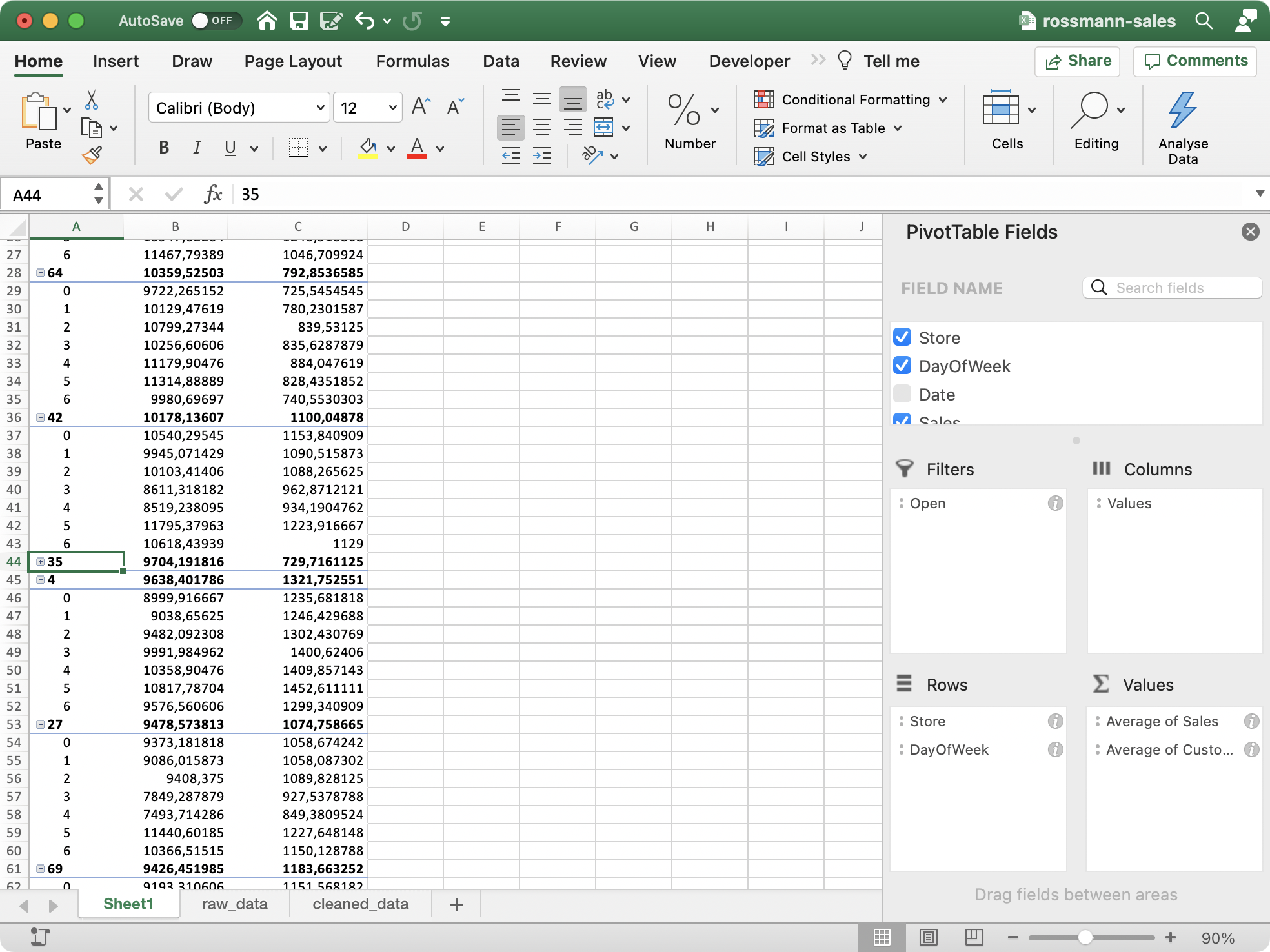
Task: Click the Share button
Action: point(1077,61)
